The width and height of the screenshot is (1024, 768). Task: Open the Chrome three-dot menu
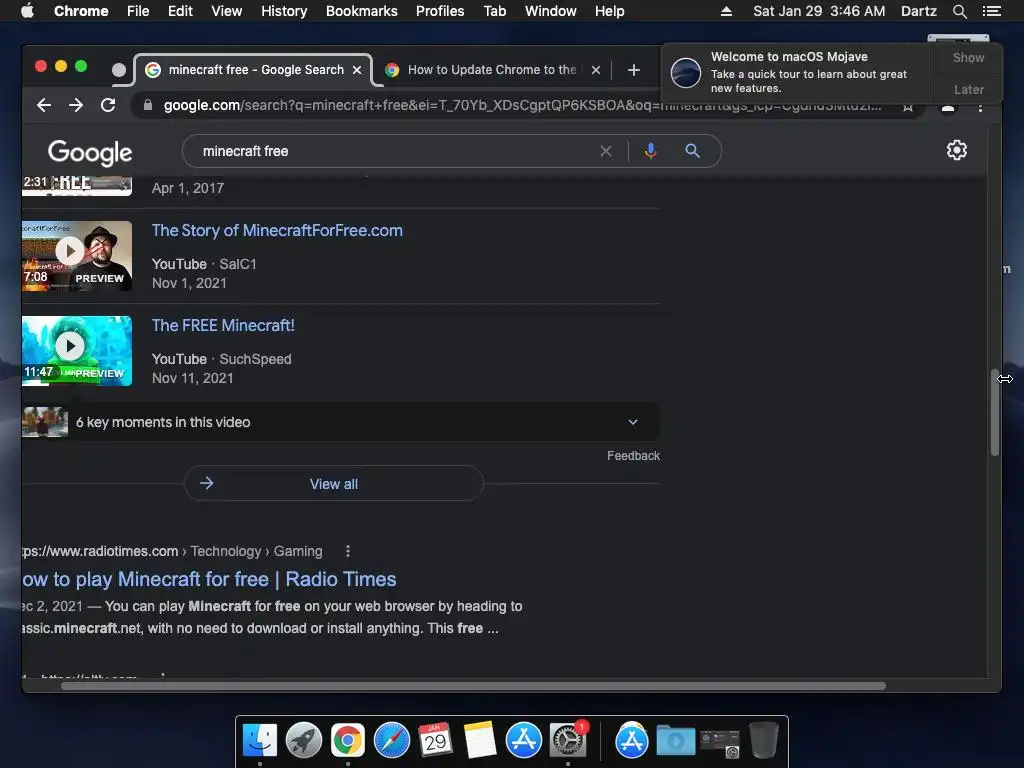click(980, 108)
